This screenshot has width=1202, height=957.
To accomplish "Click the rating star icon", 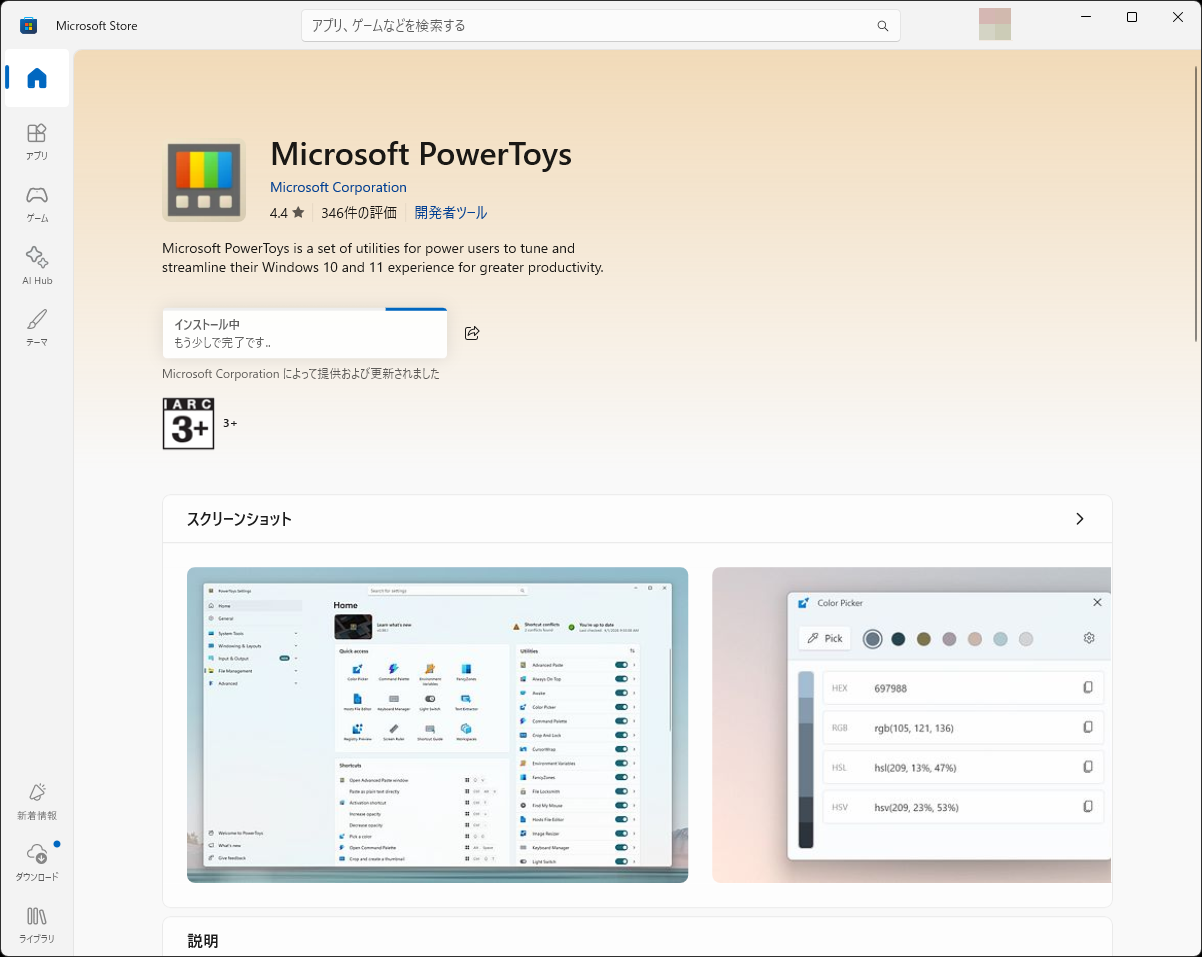I will (298, 212).
